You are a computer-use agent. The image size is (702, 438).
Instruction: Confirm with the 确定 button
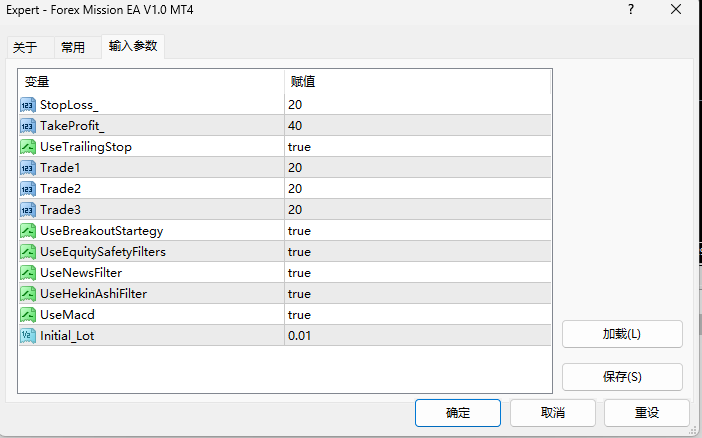(x=458, y=413)
